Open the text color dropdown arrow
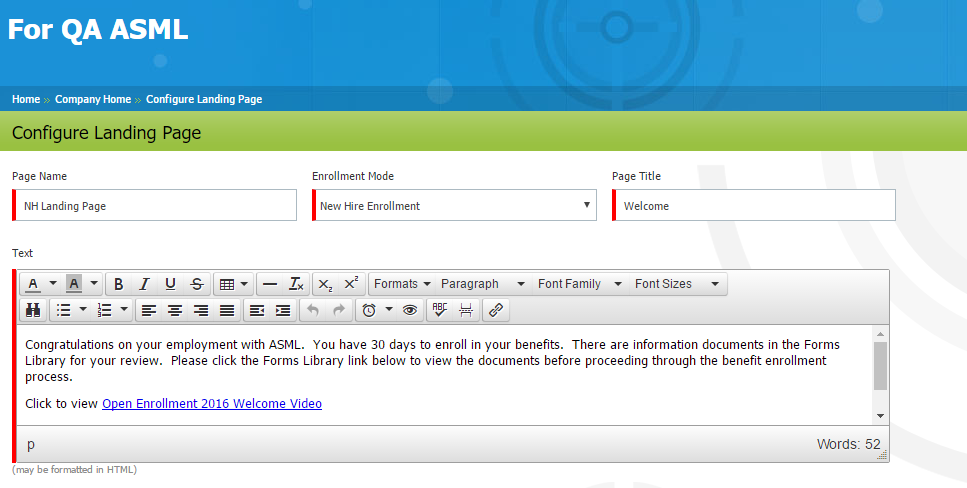Image resolution: width=967 pixels, height=488 pixels. coord(53,284)
